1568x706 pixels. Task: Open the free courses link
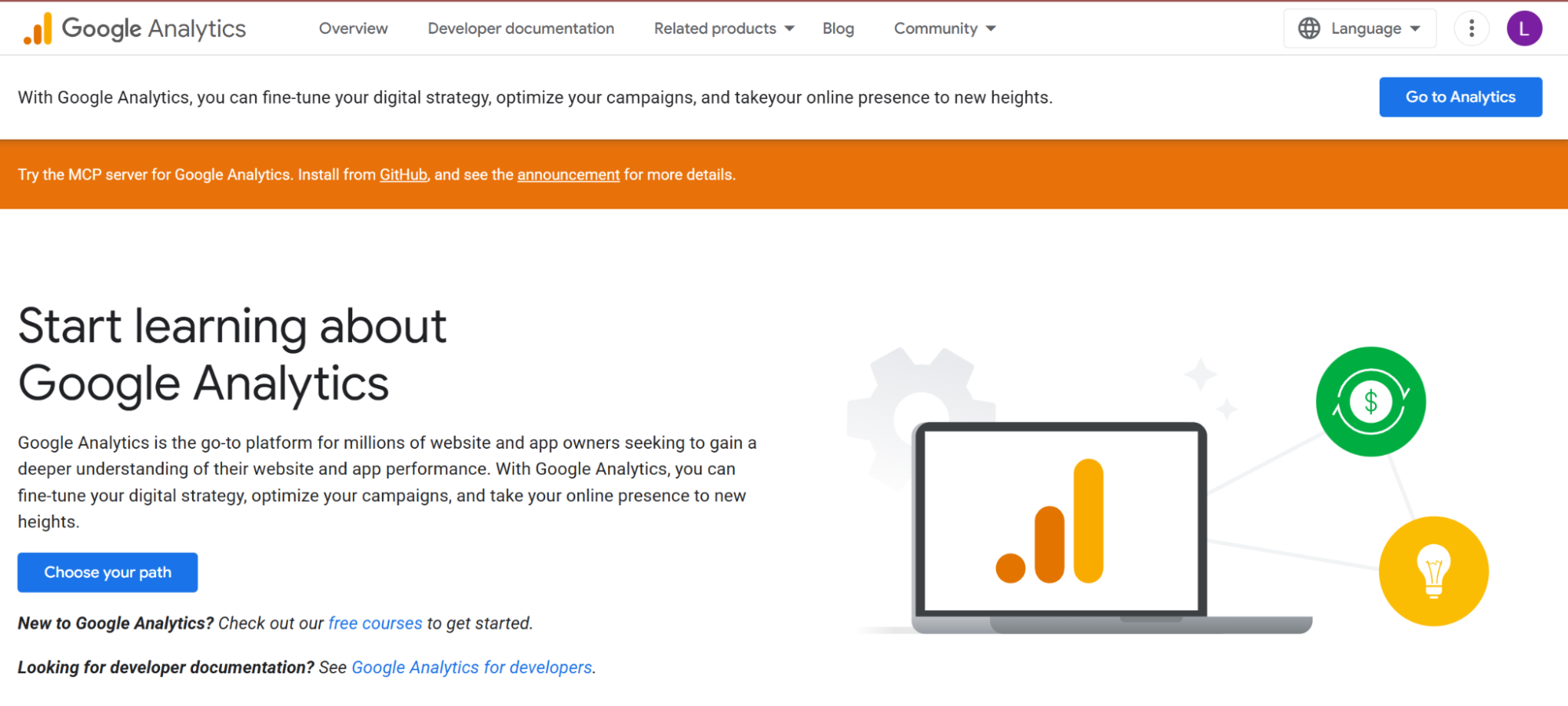(375, 623)
